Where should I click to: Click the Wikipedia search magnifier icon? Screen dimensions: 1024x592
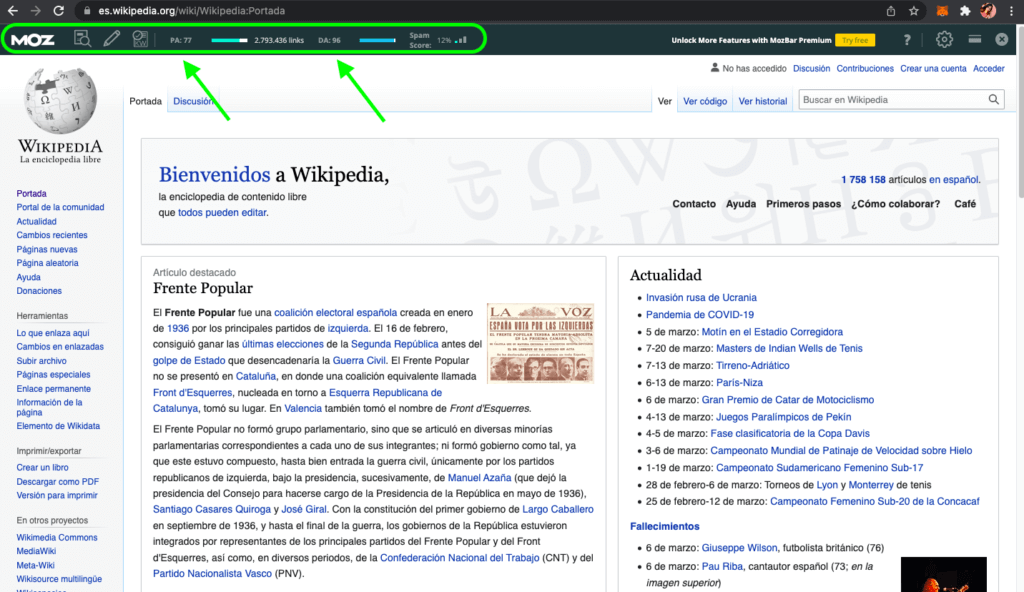pyautogui.click(x=994, y=100)
